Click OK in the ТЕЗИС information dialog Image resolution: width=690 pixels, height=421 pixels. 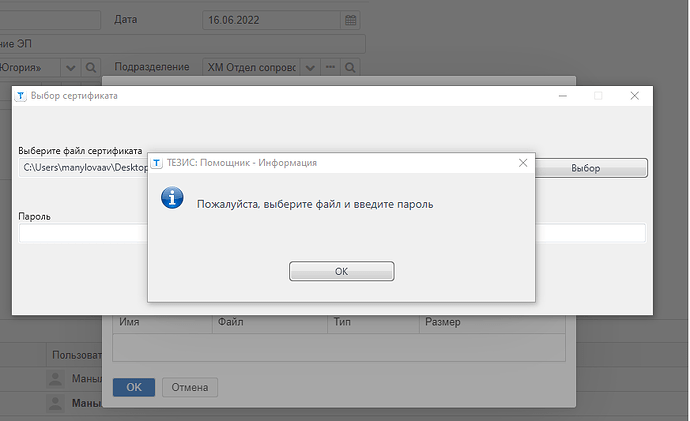click(x=341, y=271)
